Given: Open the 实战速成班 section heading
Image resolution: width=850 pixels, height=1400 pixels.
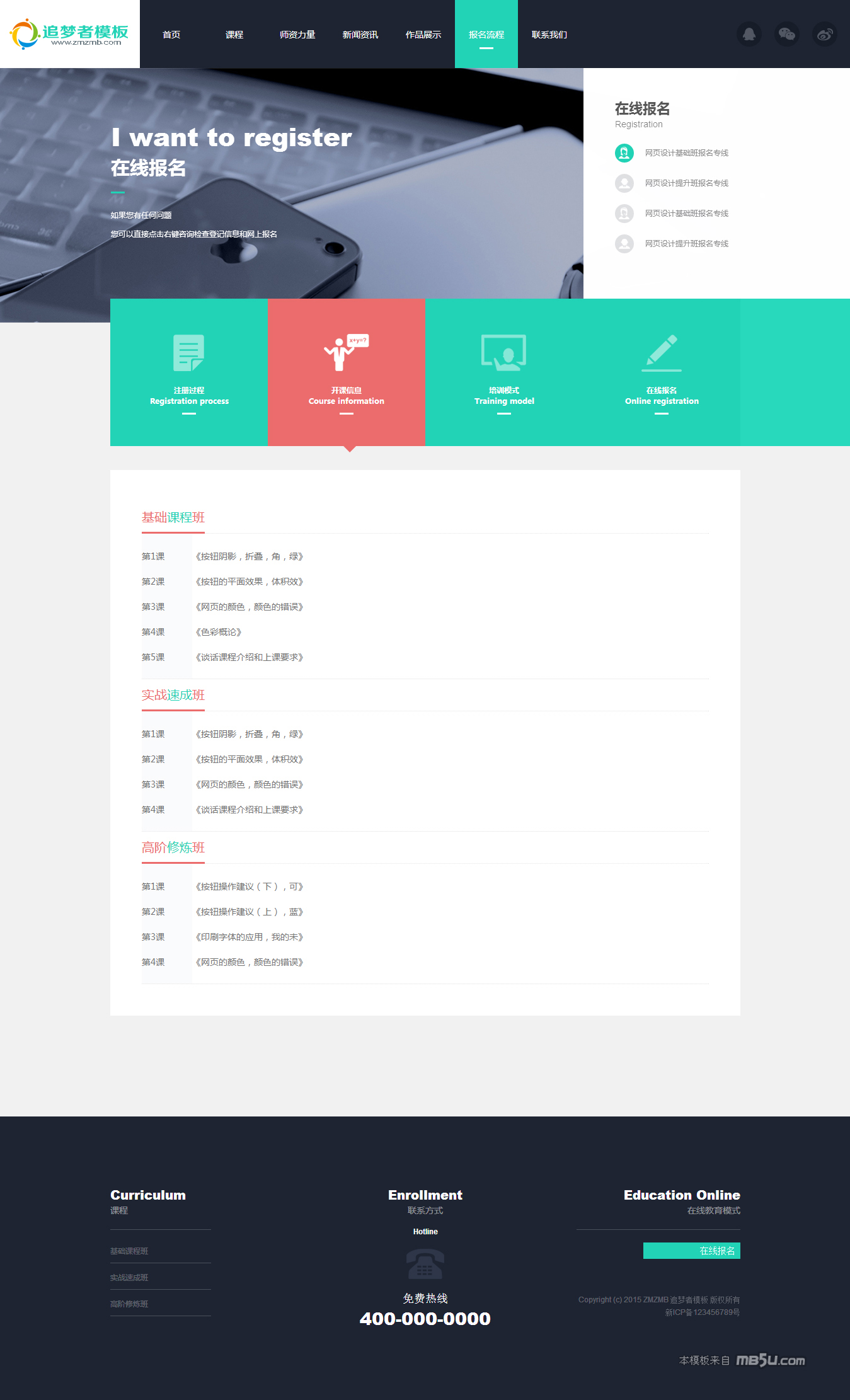Looking at the screenshot, I should (x=173, y=695).
